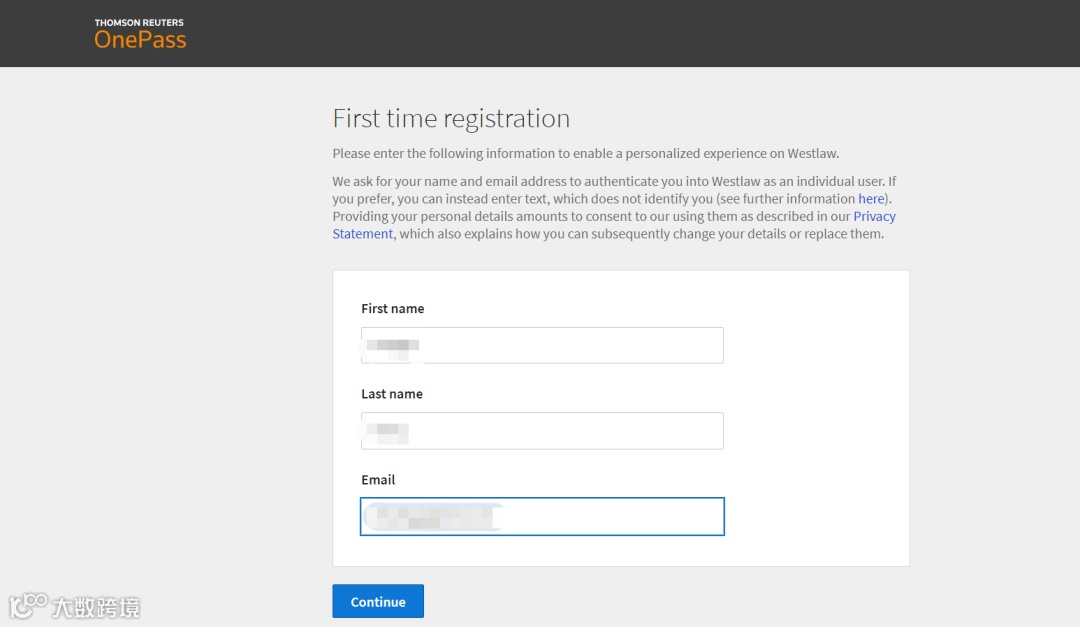Select the blurred last name text
Image resolution: width=1080 pixels, height=627 pixels.
tap(387, 433)
